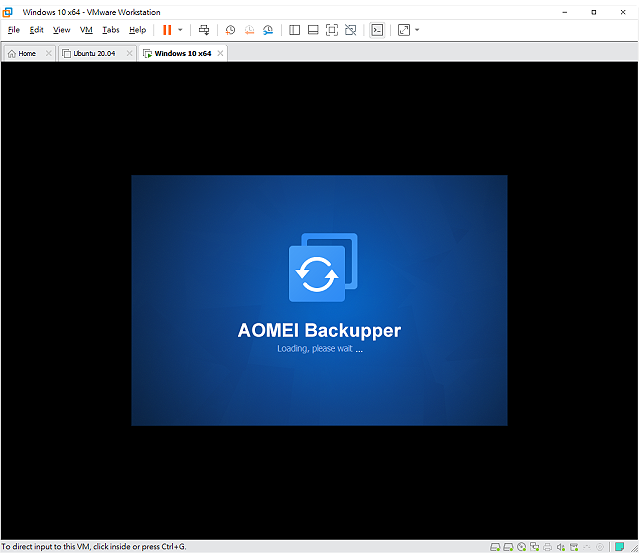The height and width of the screenshot is (554, 643).
Task: Click the sound card status icon
Action: (x=561, y=547)
